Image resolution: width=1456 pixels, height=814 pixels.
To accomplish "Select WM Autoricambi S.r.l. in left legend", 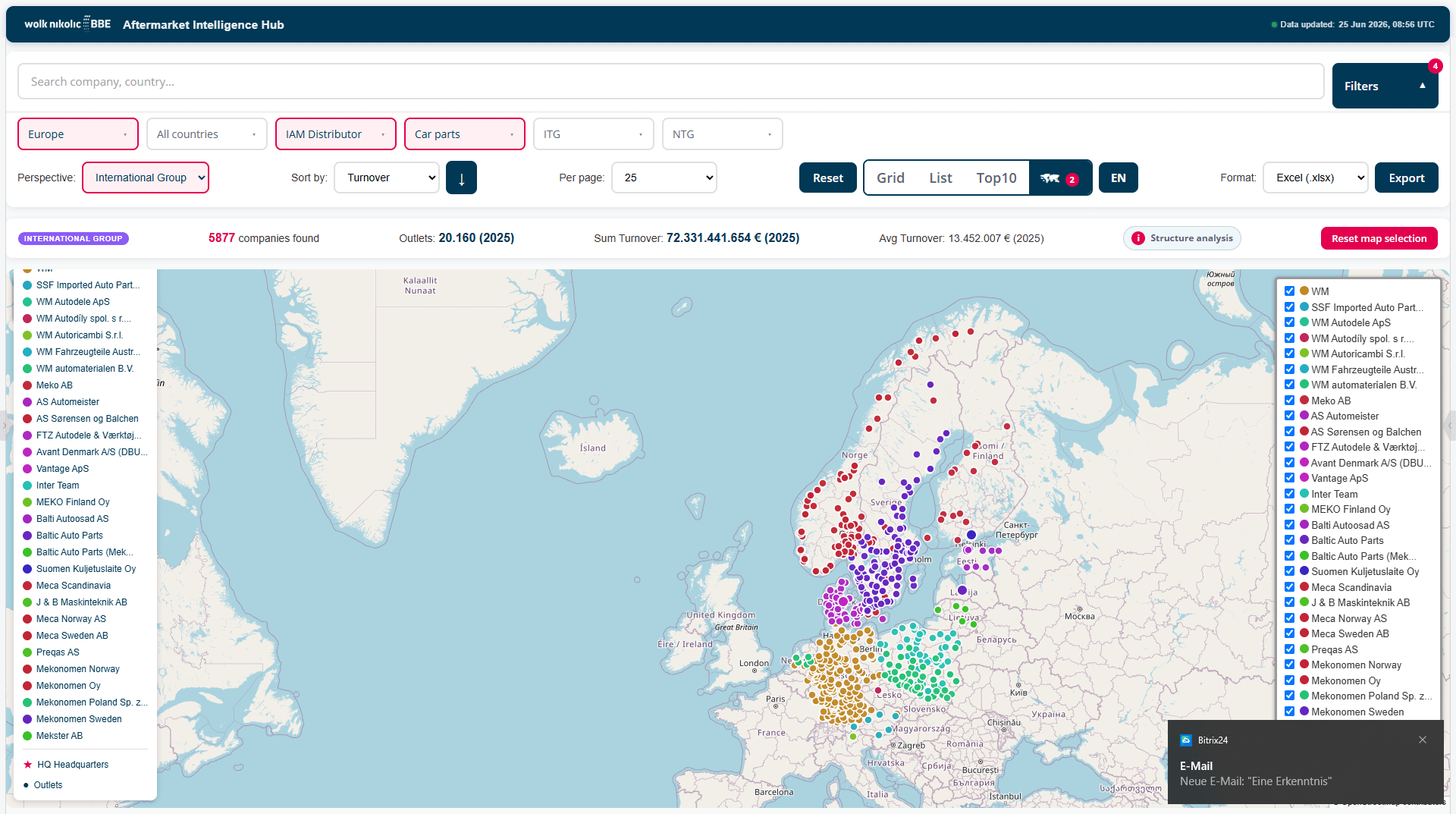I will coord(79,335).
